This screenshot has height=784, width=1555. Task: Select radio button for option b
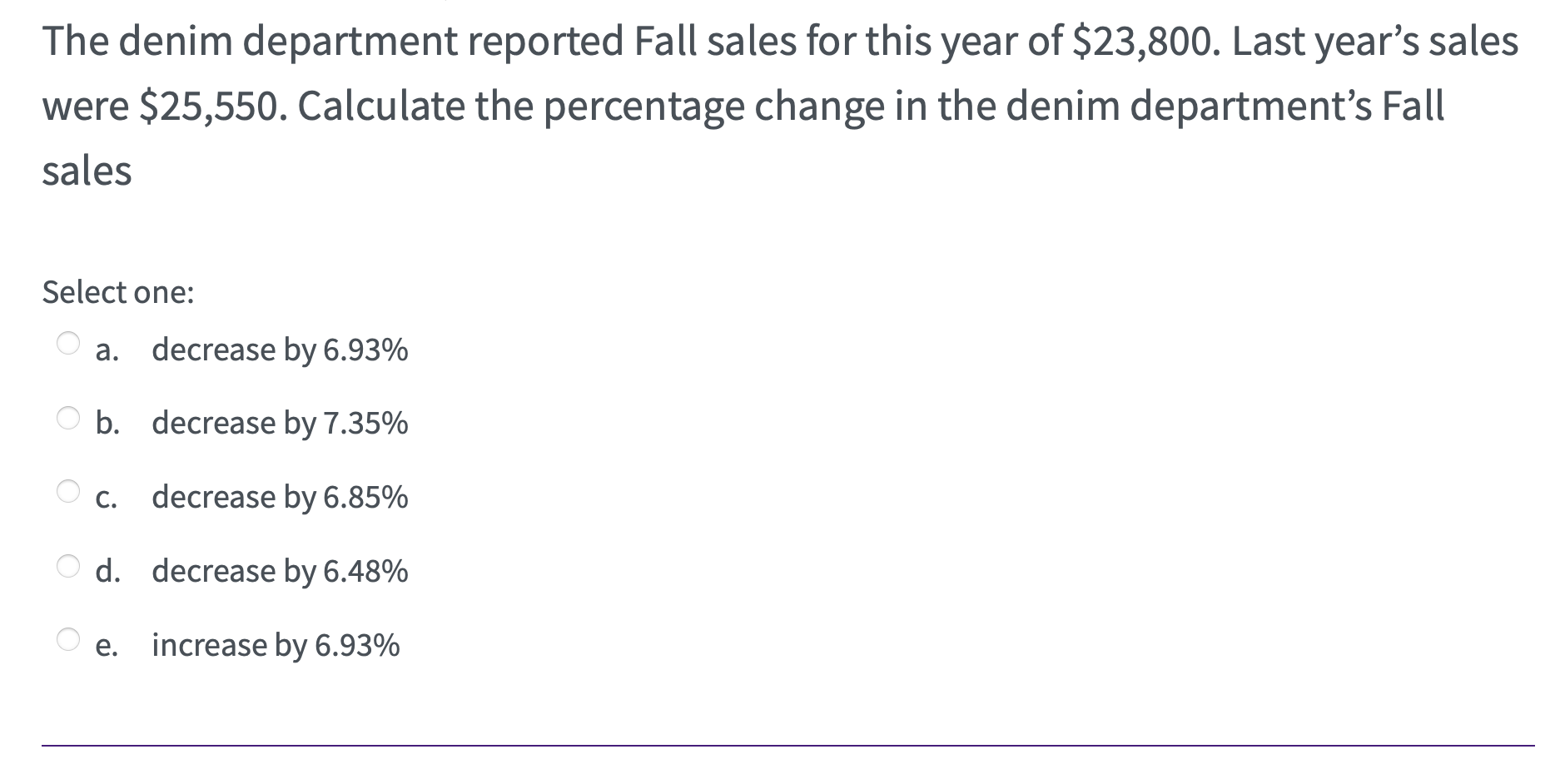[68, 417]
